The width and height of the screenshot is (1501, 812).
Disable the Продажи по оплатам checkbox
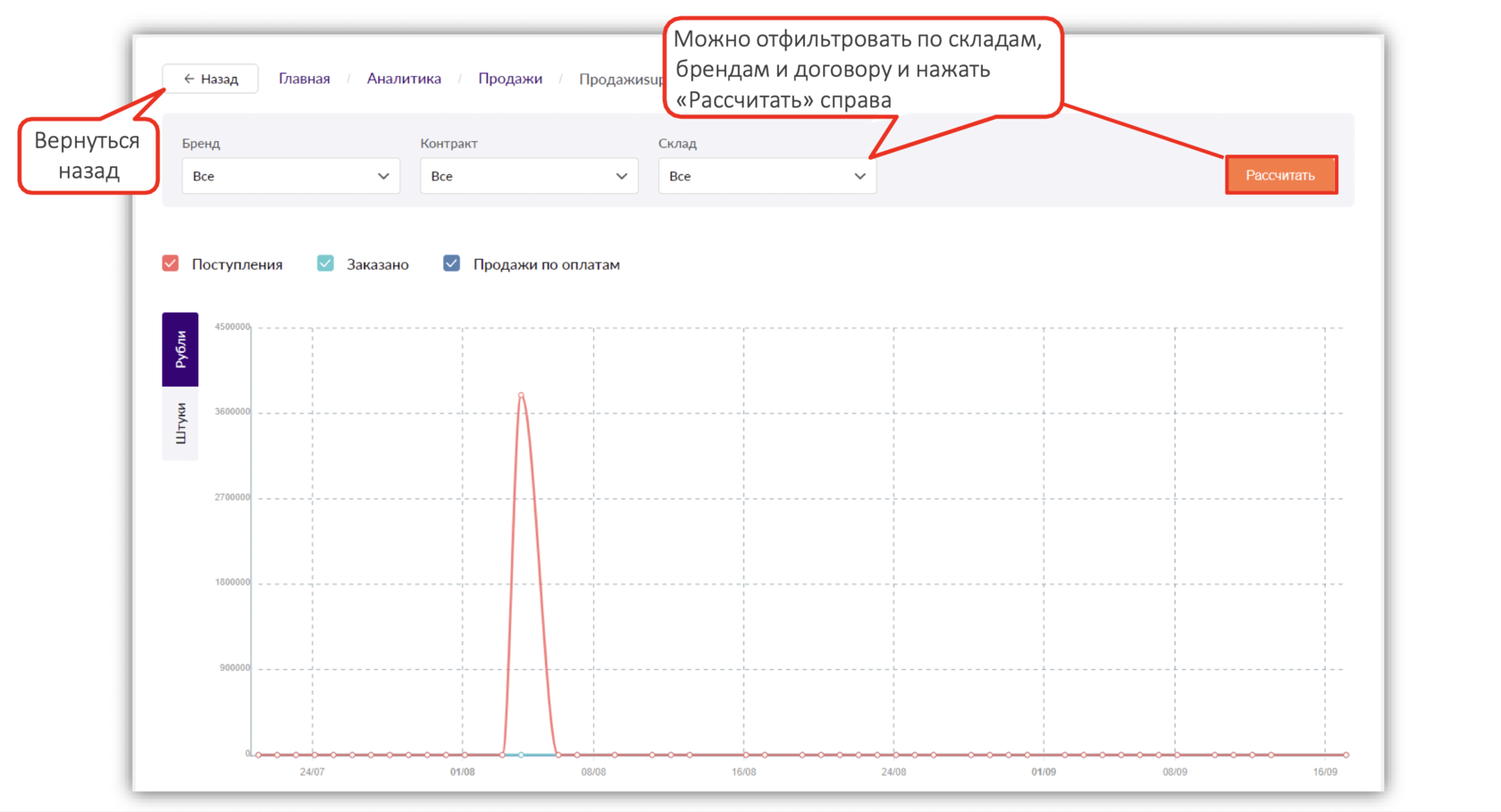[x=451, y=264]
